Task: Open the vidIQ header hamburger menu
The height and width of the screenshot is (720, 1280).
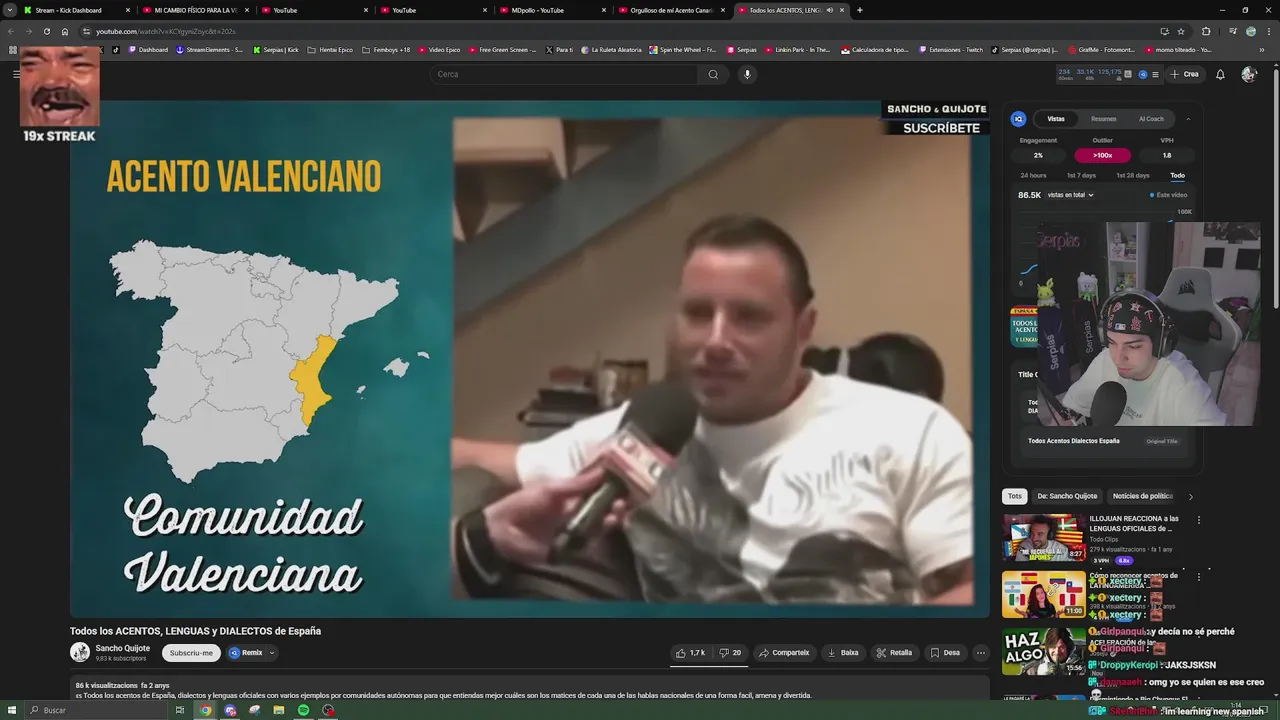Action: pos(1155,74)
